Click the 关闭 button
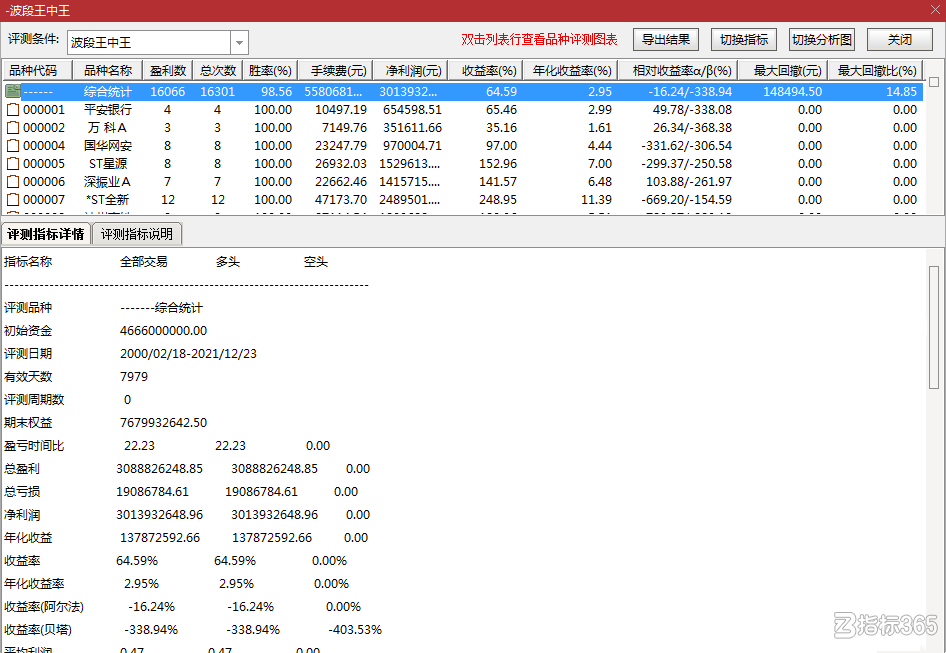Image resolution: width=946 pixels, height=653 pixels. (x=900, y=40)
